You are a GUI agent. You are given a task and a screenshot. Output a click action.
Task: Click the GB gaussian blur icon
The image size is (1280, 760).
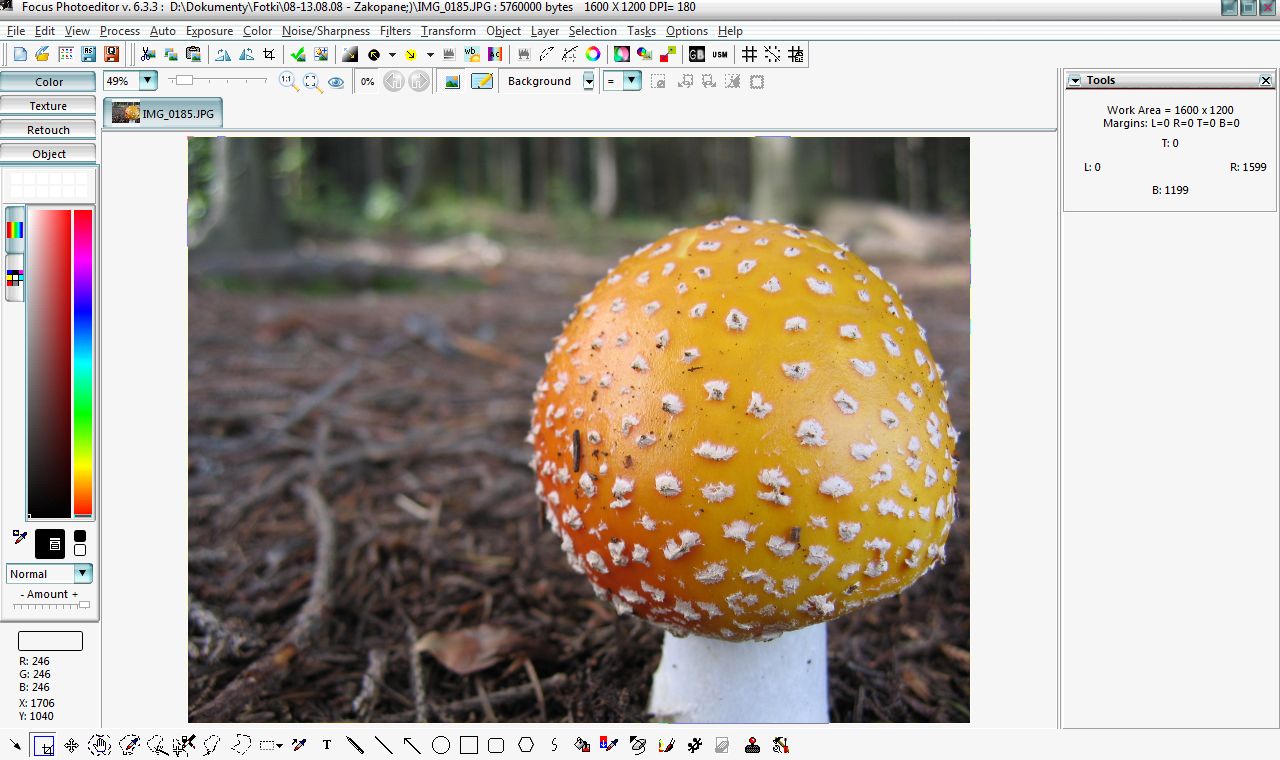coord(696,54)
